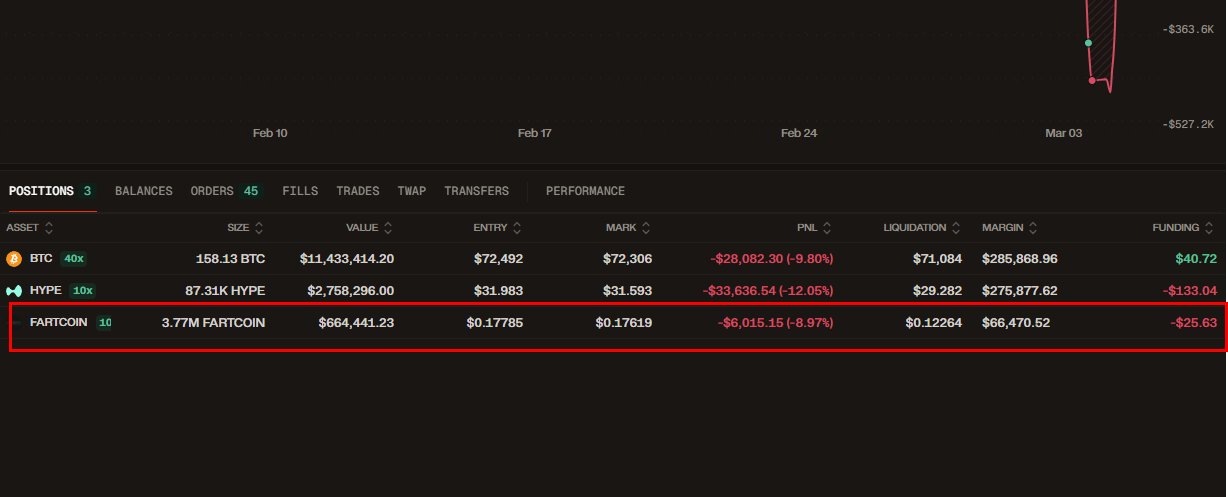1228x497 pixels.
Task: Sort by LIQUIDATION using its arrow icon
Action: pos(957,228)
